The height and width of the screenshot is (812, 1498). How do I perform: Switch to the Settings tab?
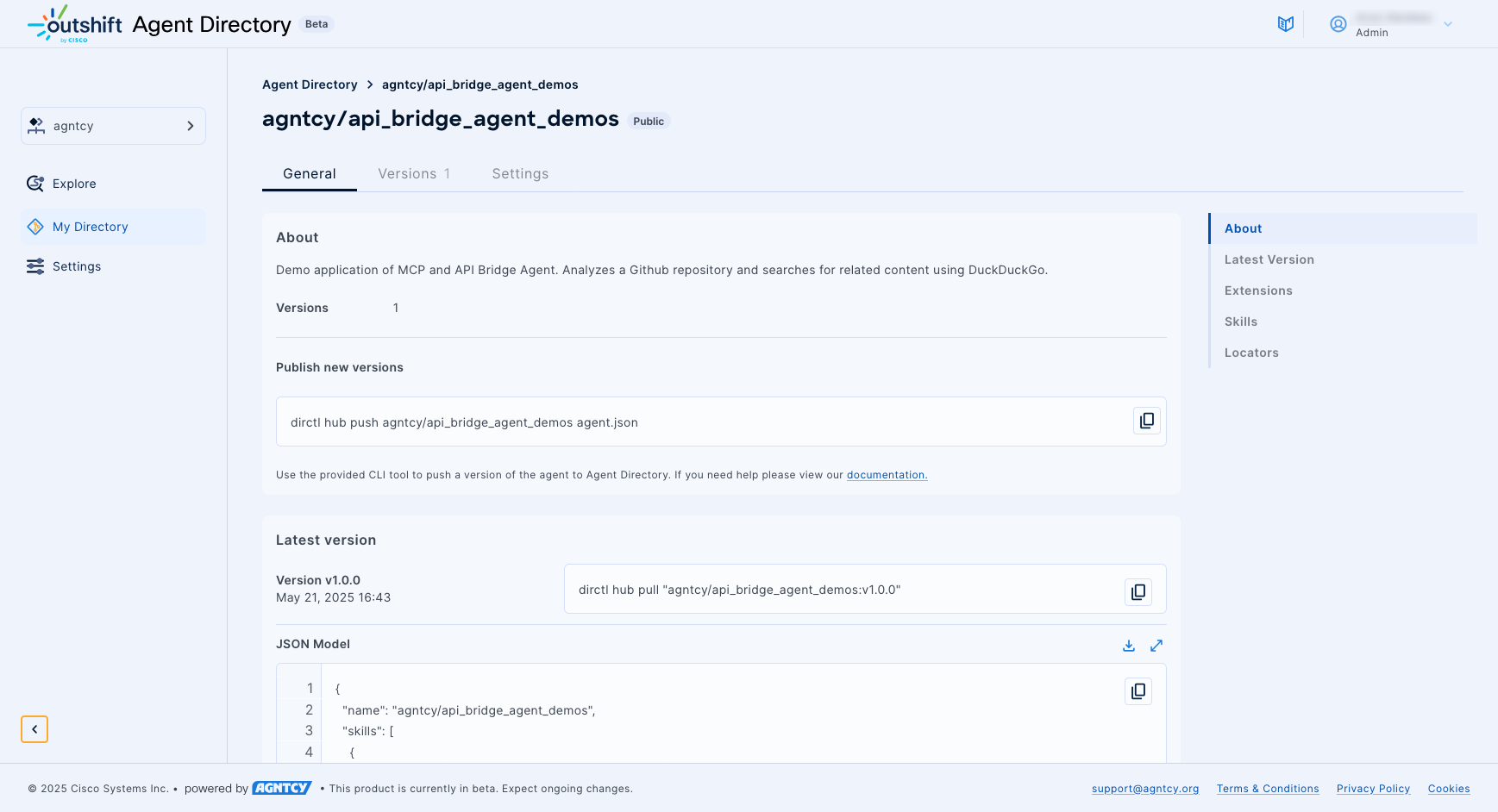(x=520, y=174)
